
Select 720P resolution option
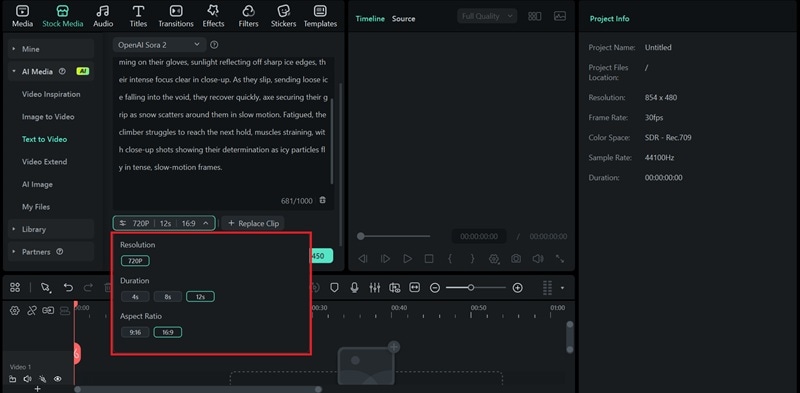pos(135,261)
